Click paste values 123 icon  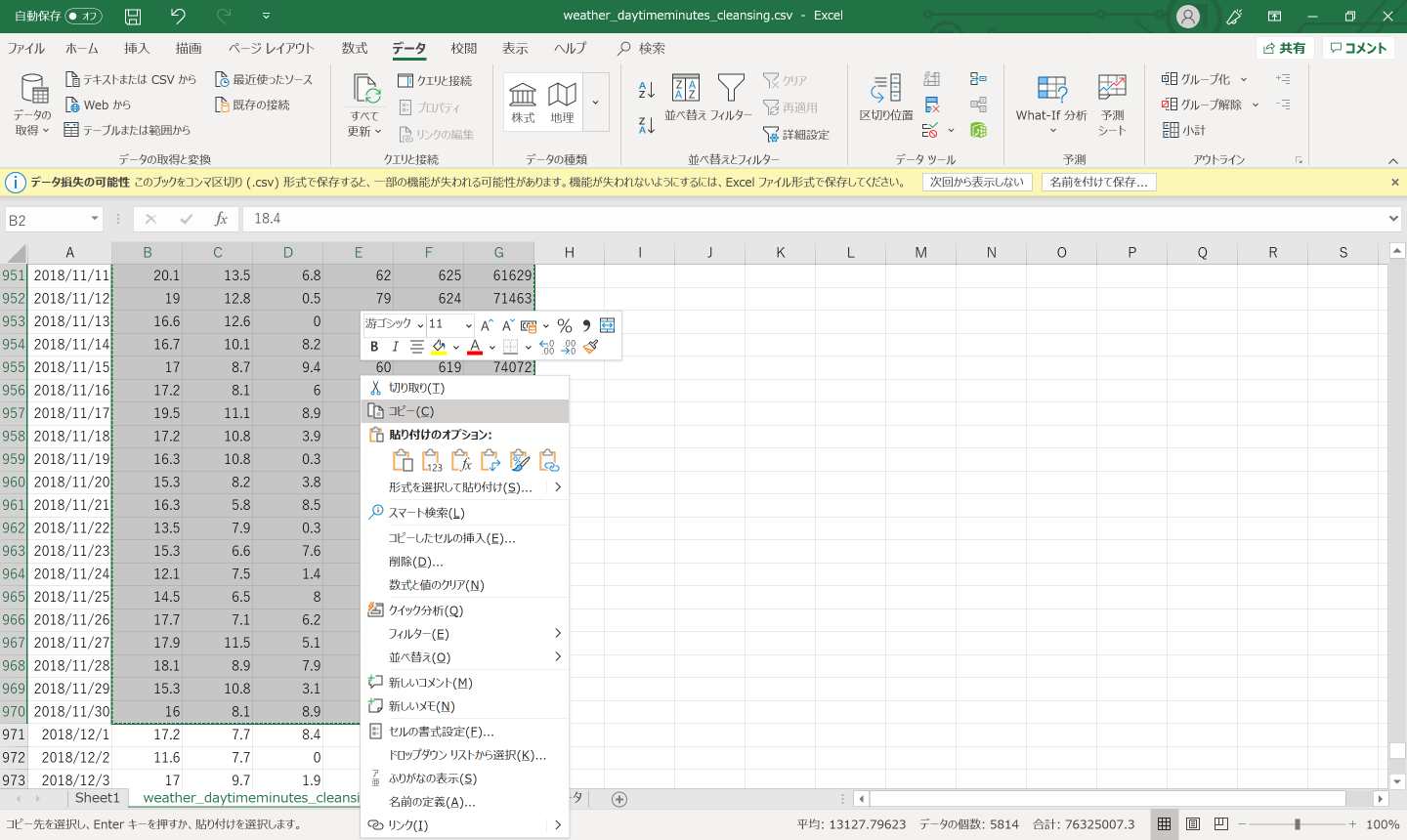(x=432, y=460)
